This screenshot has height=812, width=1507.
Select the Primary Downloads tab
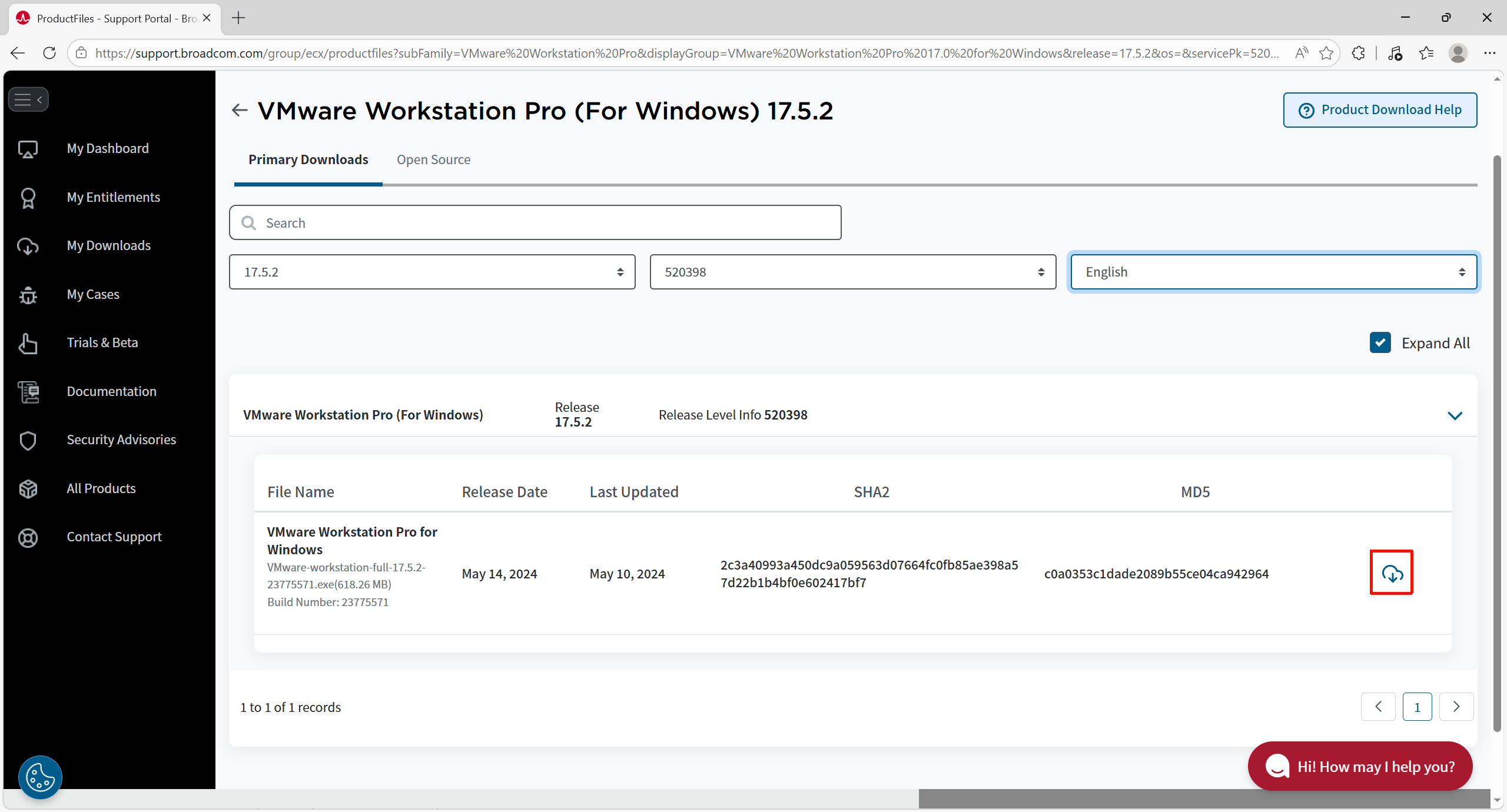click(308, 159)
